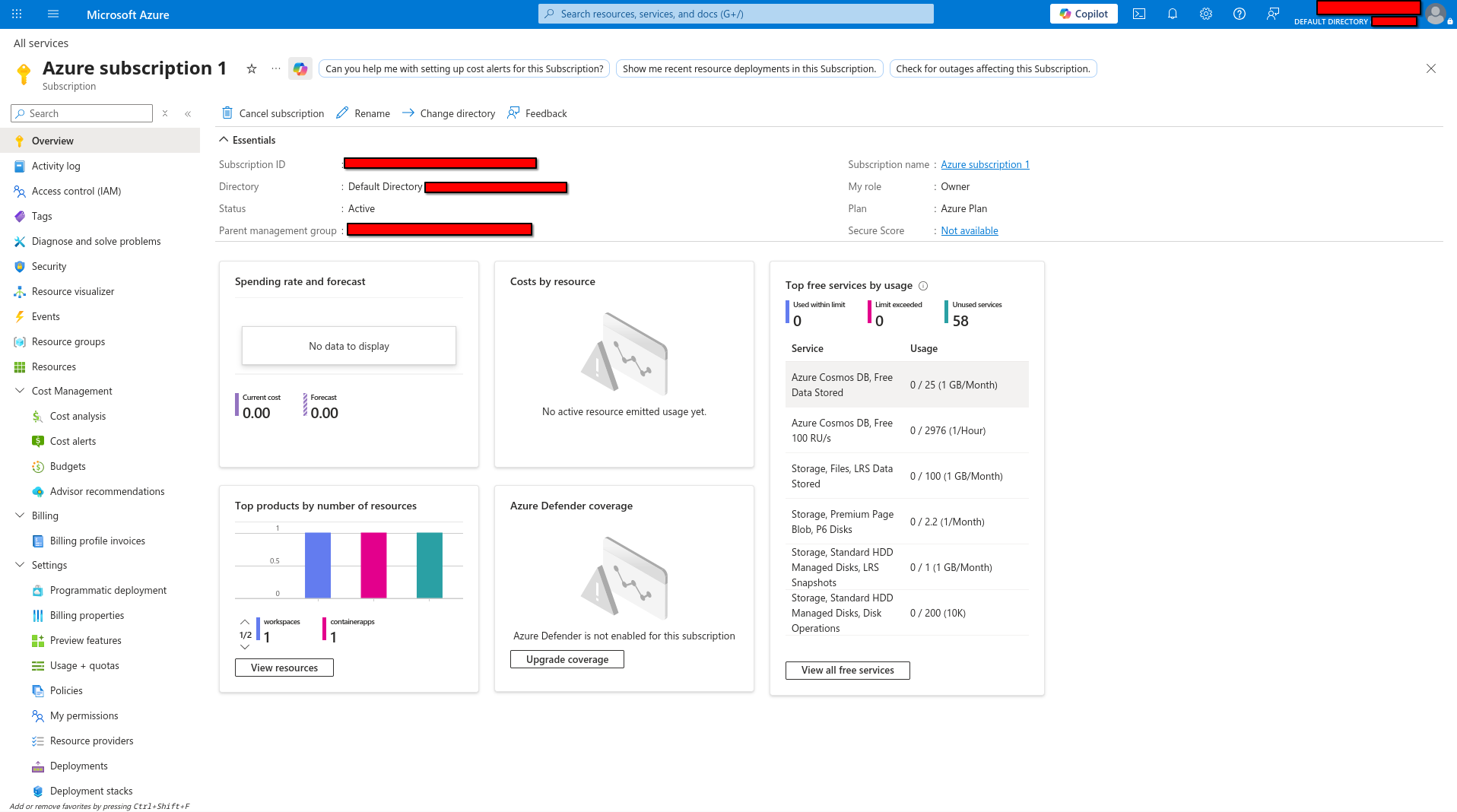The width and height of the screenshot is (1457, 812).
Task: Click the Events lightning icon
Action: tap(20, 316)
